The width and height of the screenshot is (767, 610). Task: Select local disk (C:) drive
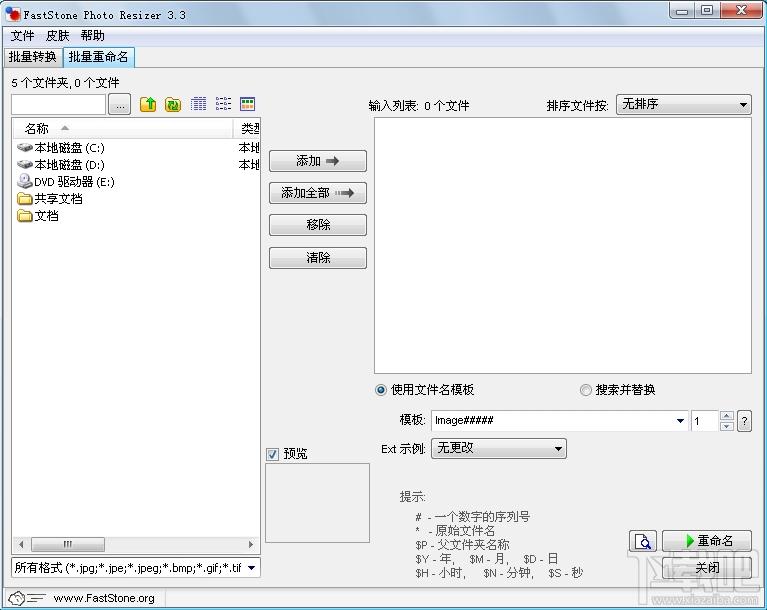(x=61, y=148)
